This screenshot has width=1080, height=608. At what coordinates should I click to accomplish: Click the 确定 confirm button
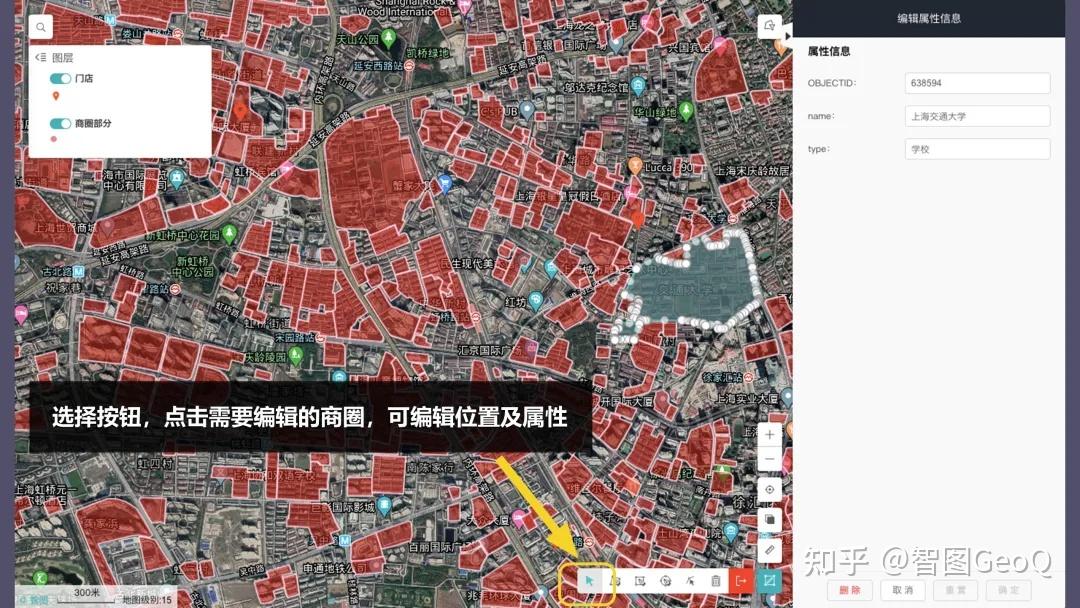[1007, 590]
